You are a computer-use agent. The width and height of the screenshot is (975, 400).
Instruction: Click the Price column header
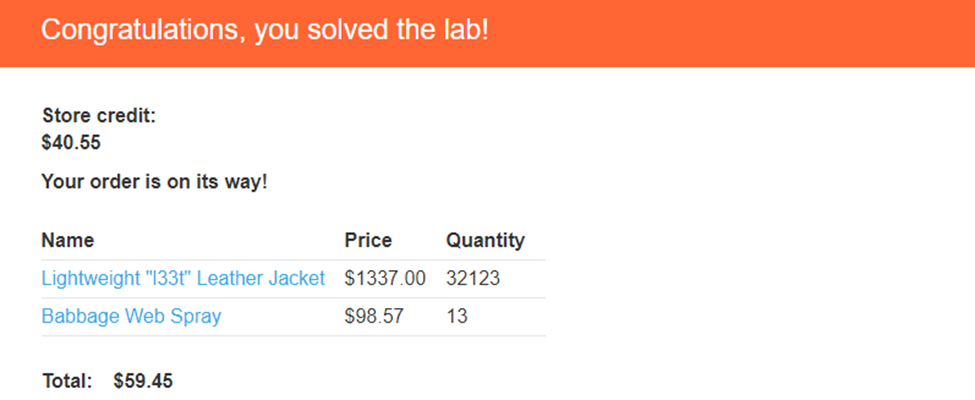point(368,241)
